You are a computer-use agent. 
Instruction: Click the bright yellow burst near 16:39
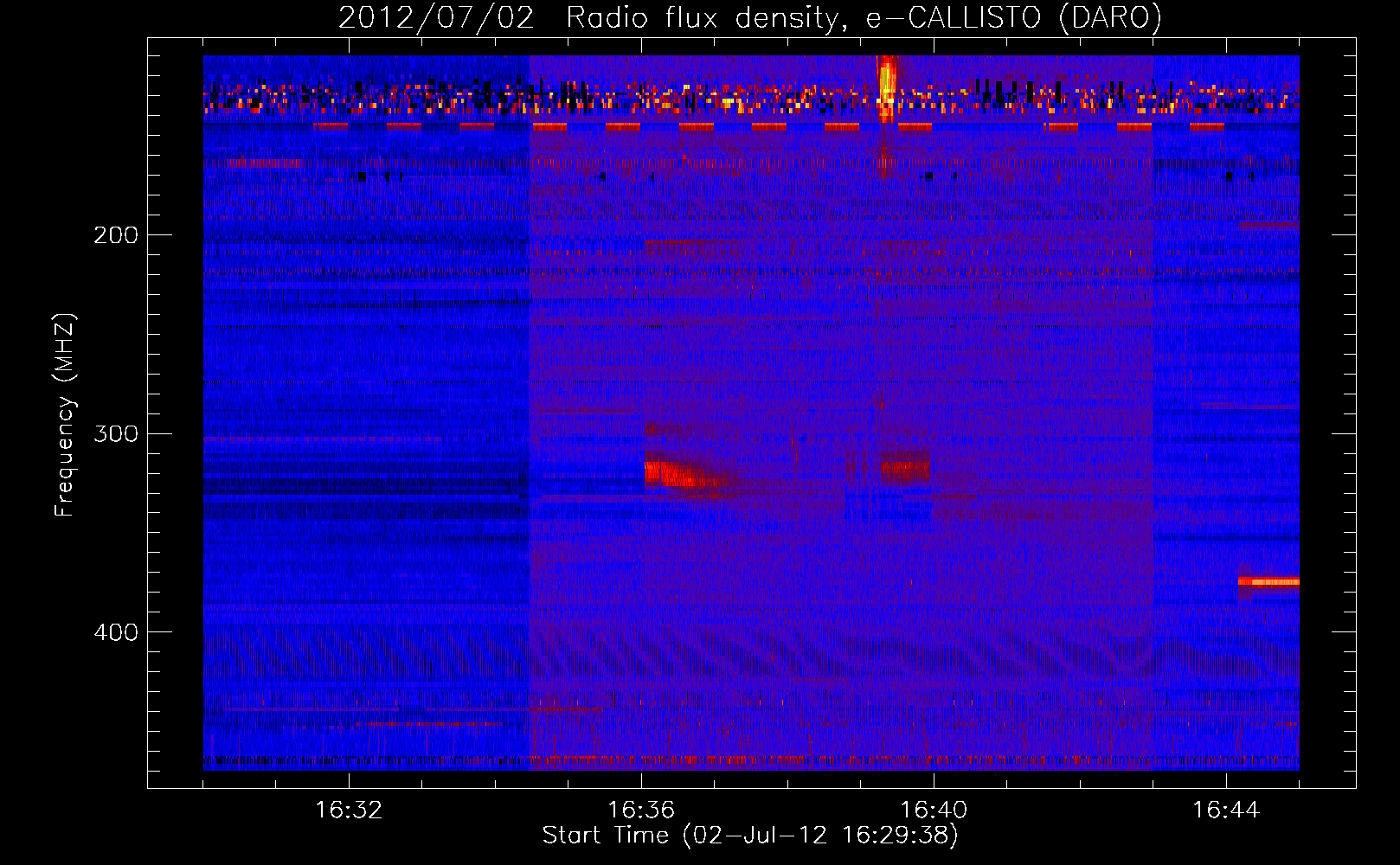point(887,88)
